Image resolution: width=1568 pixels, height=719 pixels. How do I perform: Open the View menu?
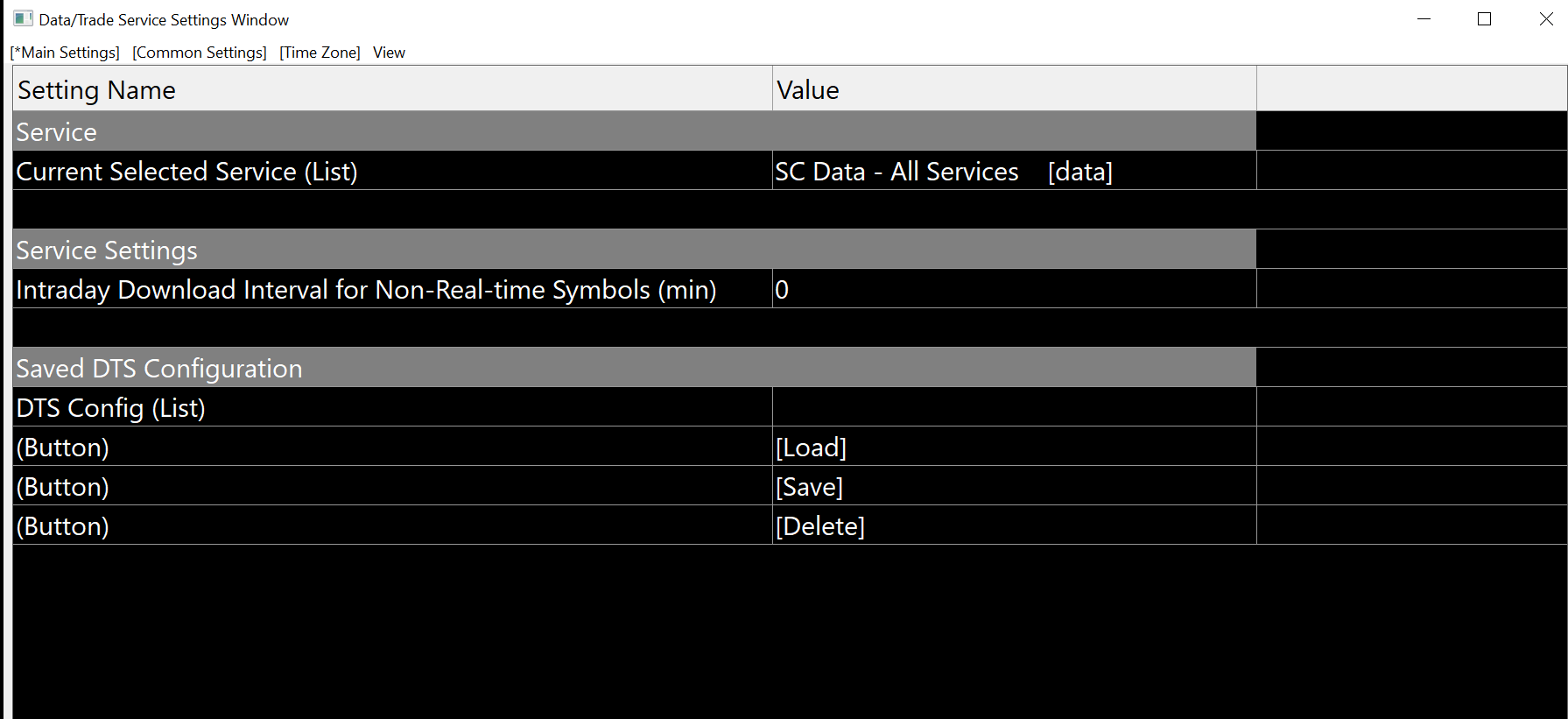pyautogui.click(x=389, y=53)
